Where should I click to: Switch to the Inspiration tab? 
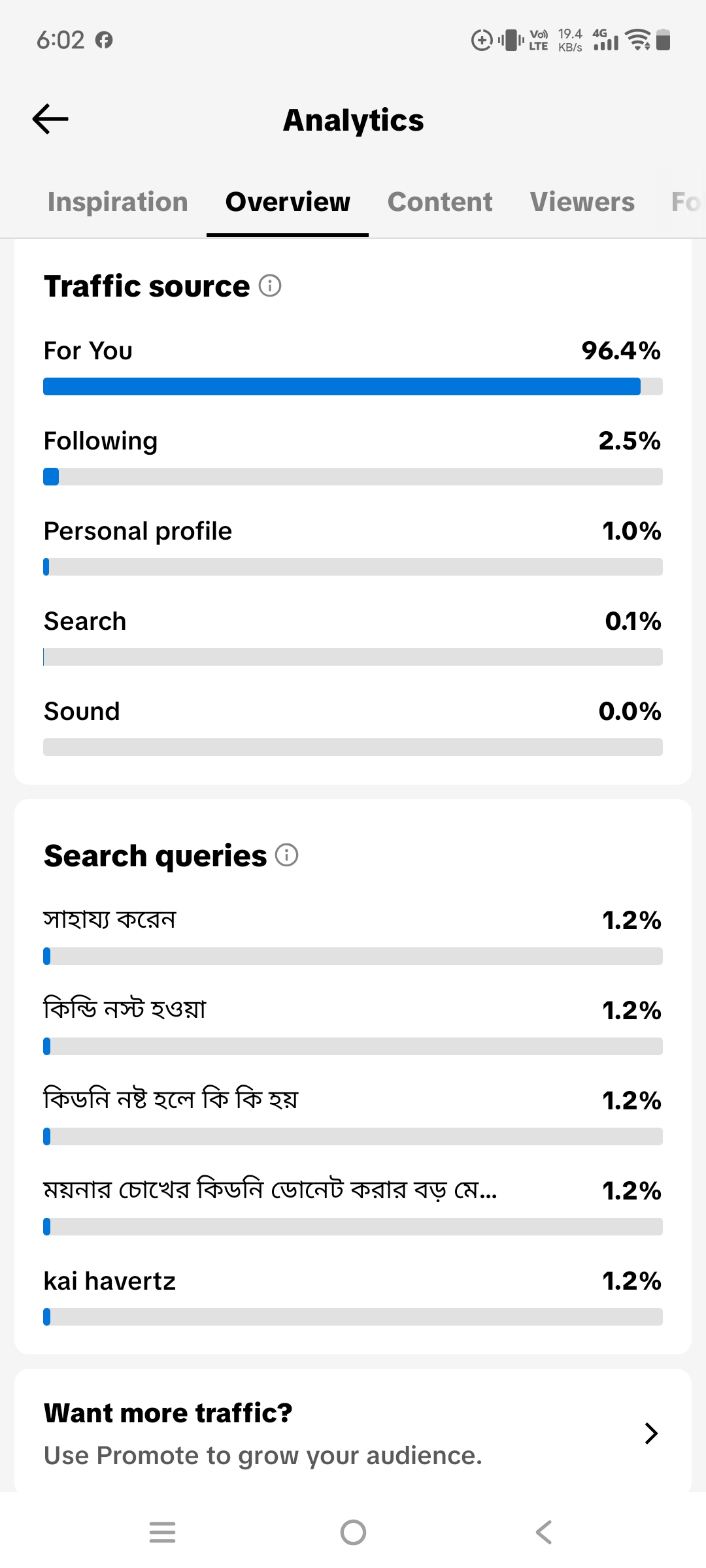coord(118,202)
